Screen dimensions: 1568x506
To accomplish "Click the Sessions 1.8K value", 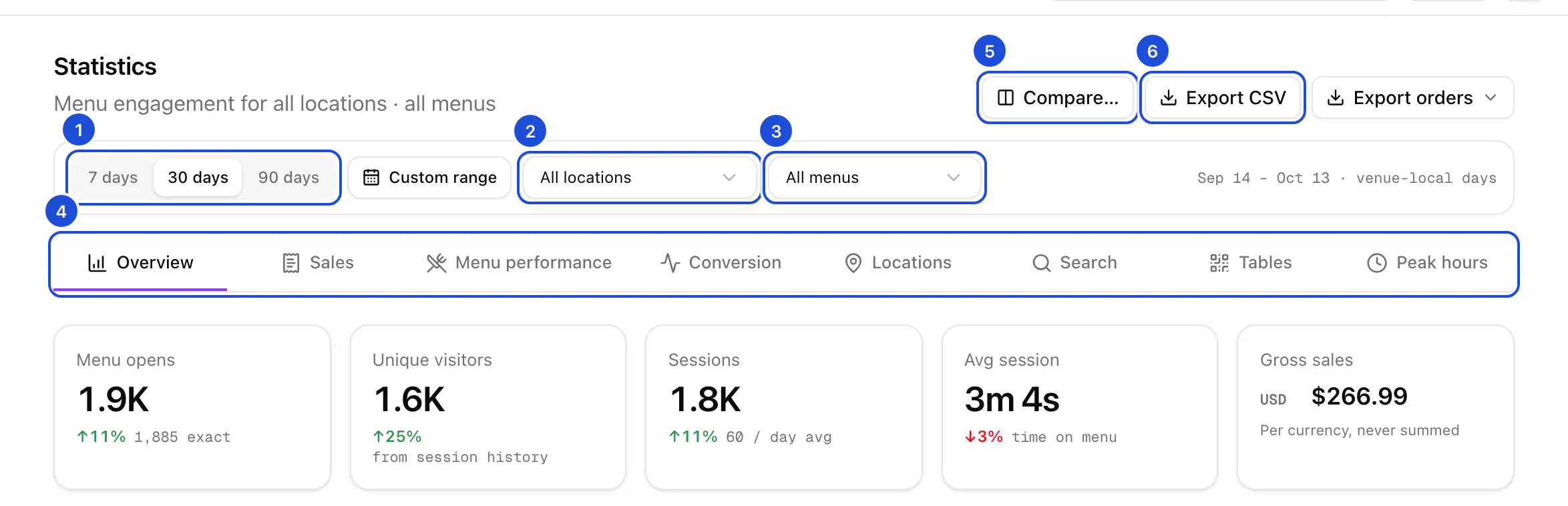I will [x=705, y=399].
